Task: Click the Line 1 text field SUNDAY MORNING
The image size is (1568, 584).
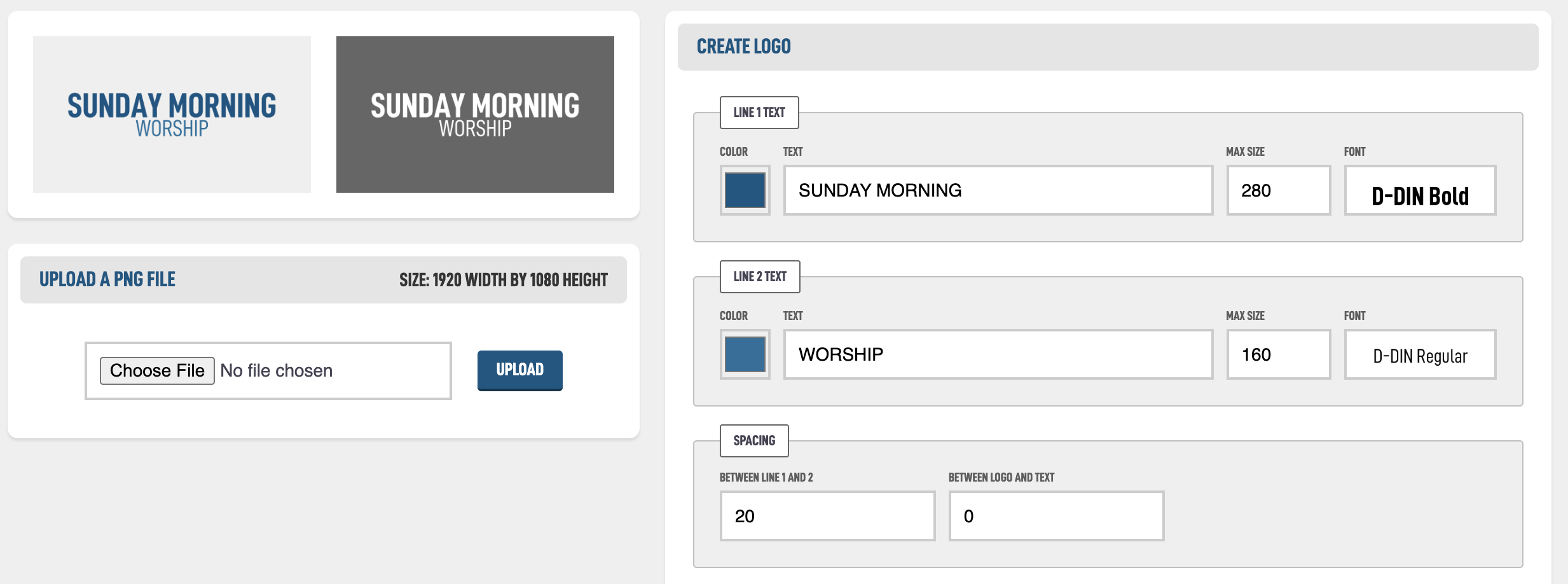Action: click(x=998, y=190)
